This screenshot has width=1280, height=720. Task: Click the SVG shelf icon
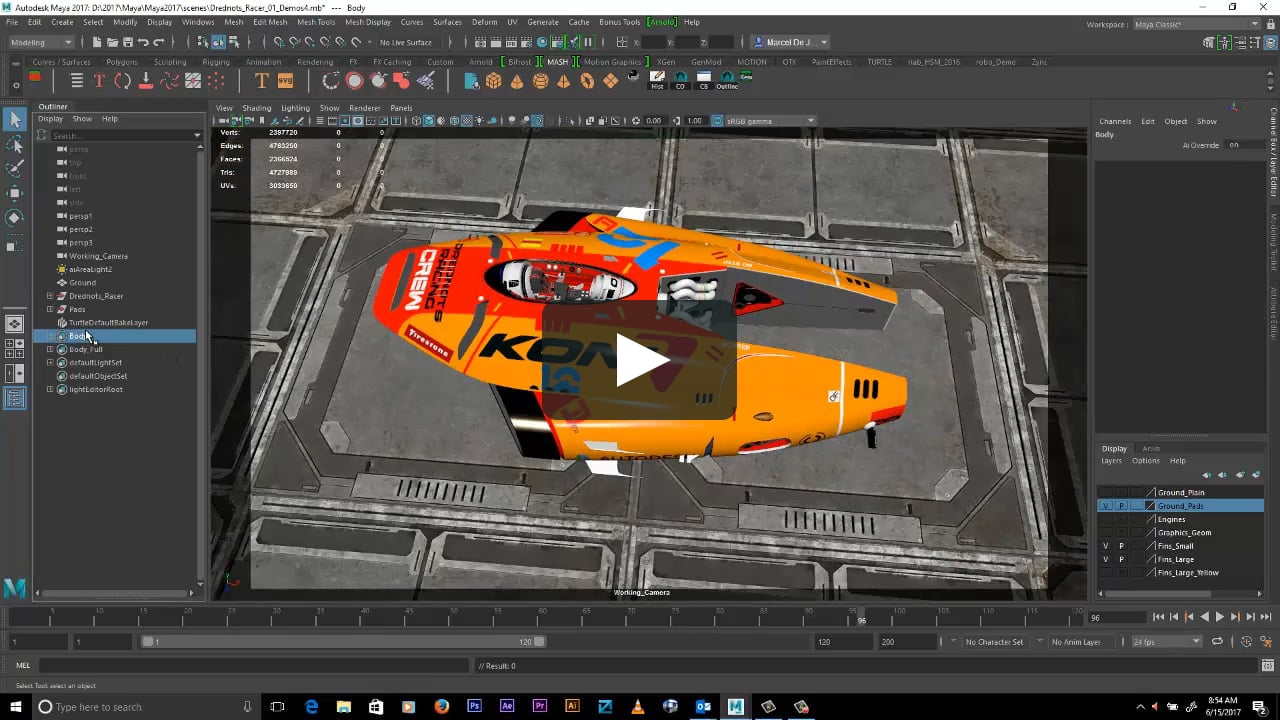(285, 81)
